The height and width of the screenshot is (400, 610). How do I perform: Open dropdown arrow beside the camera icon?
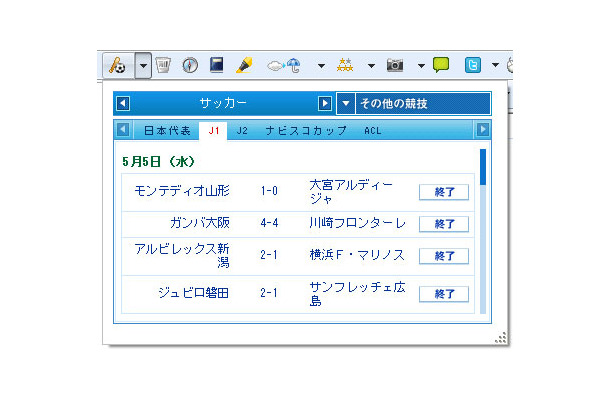point(421,65)
